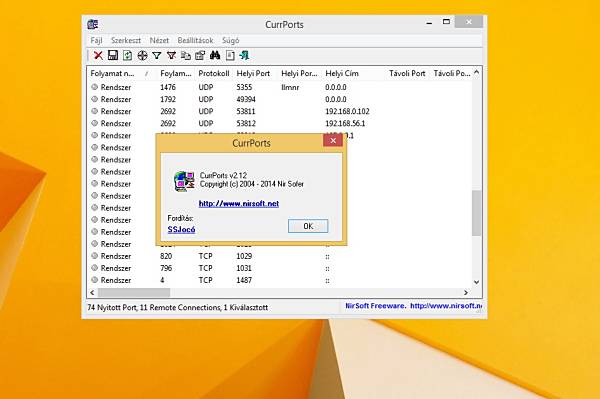Click the gray process icon in row 1476
600x399 pixels.
coord(95,87)
